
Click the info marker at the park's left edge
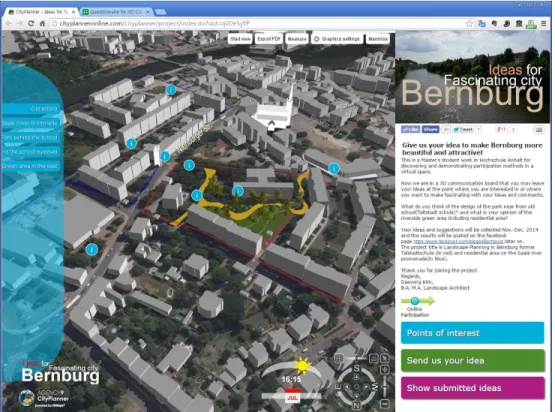197,195
